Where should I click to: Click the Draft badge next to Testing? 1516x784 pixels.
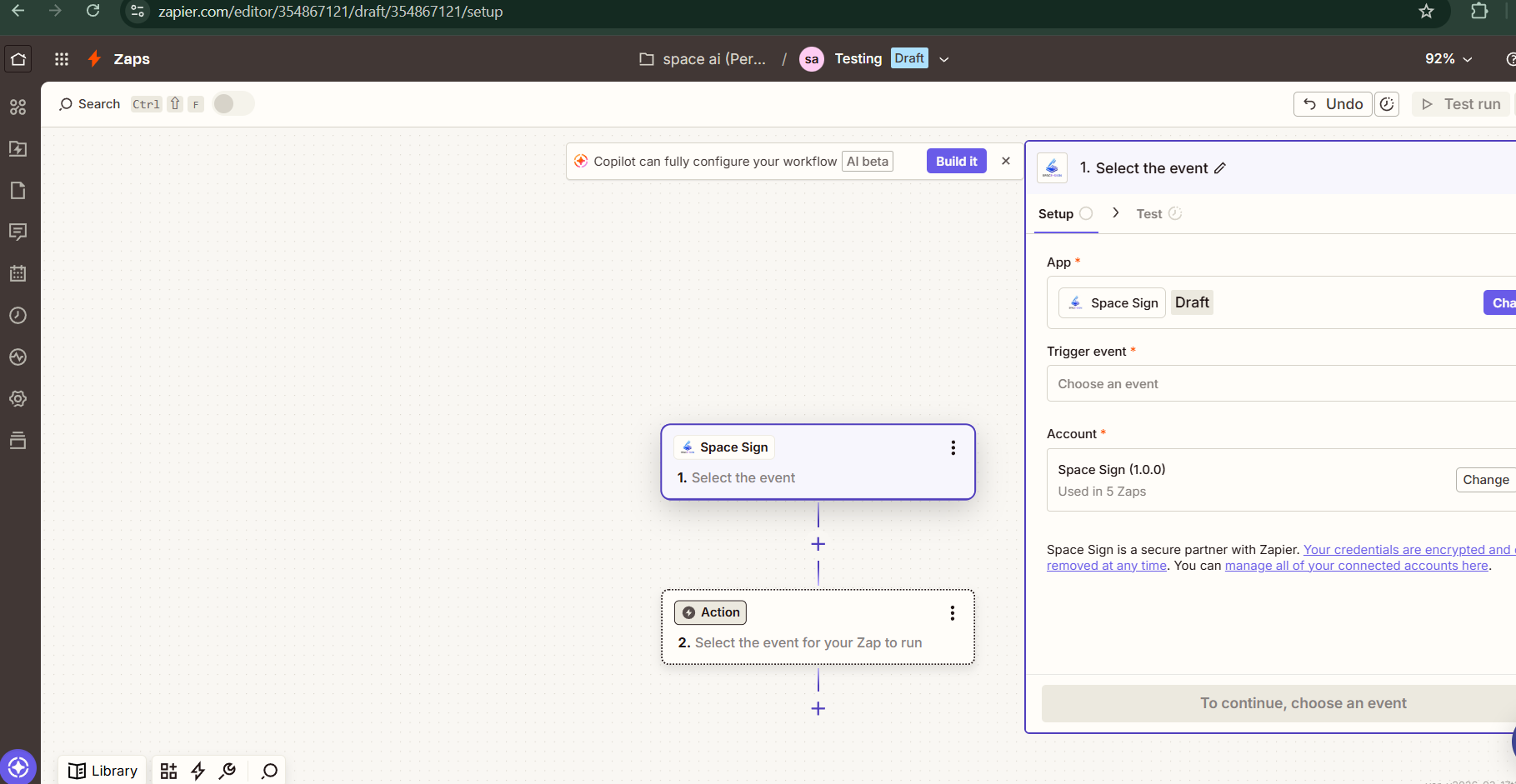(908, 58)
